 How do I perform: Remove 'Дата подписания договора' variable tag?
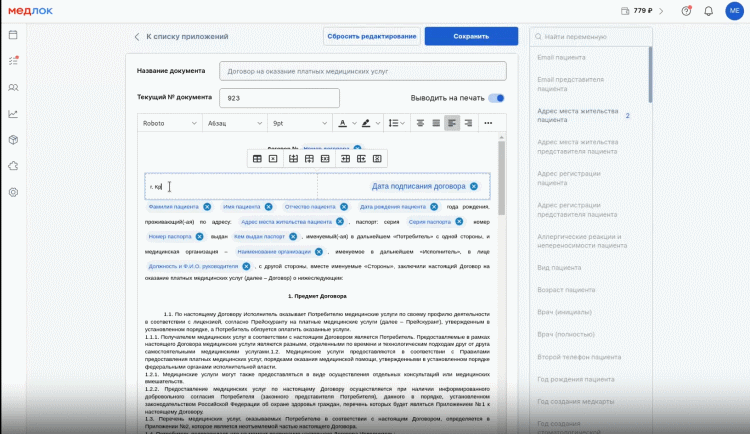[474, 186]
